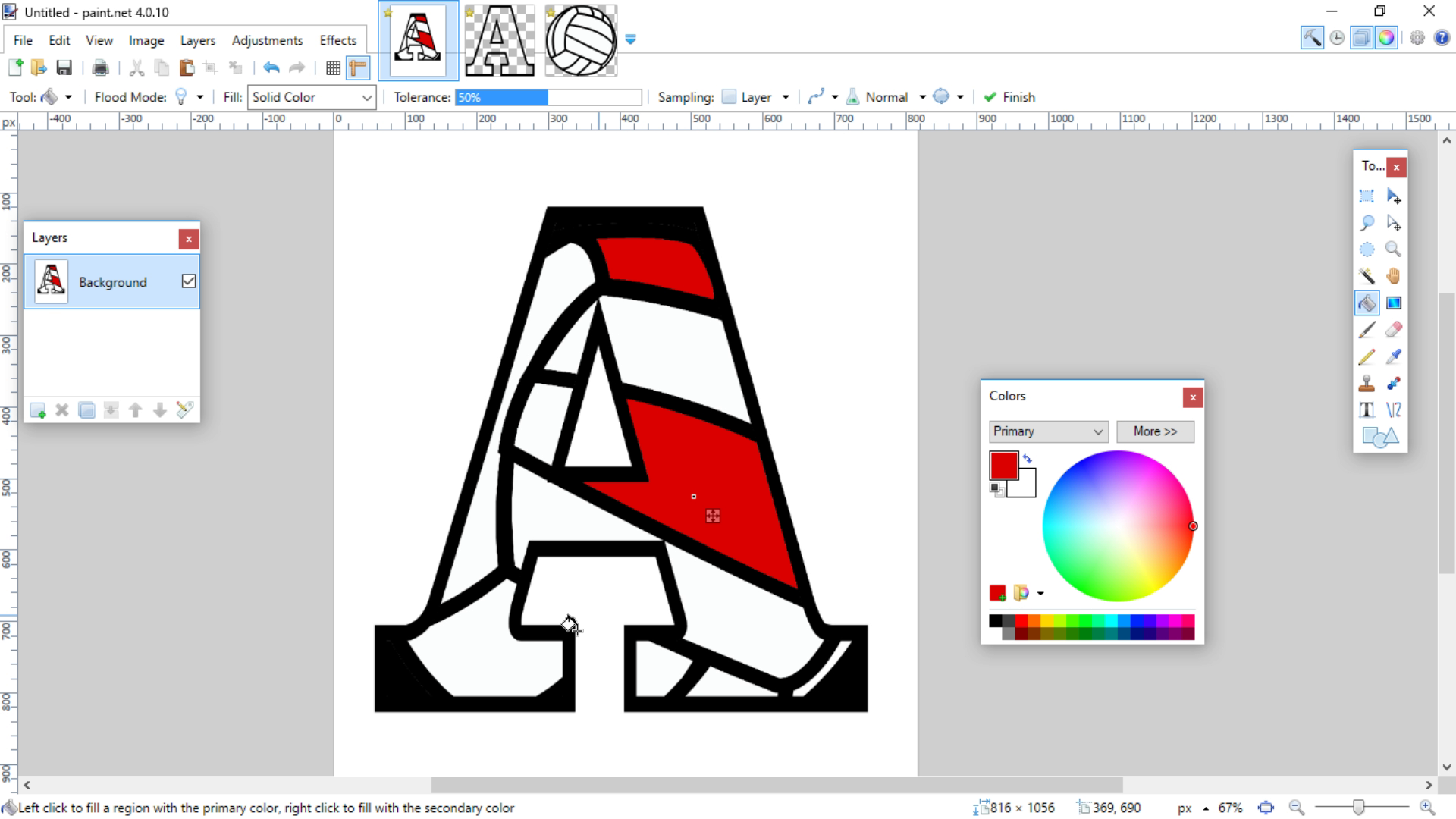Open the Tool chooser dropdown

pyautogui.click(x=58, y=97)
